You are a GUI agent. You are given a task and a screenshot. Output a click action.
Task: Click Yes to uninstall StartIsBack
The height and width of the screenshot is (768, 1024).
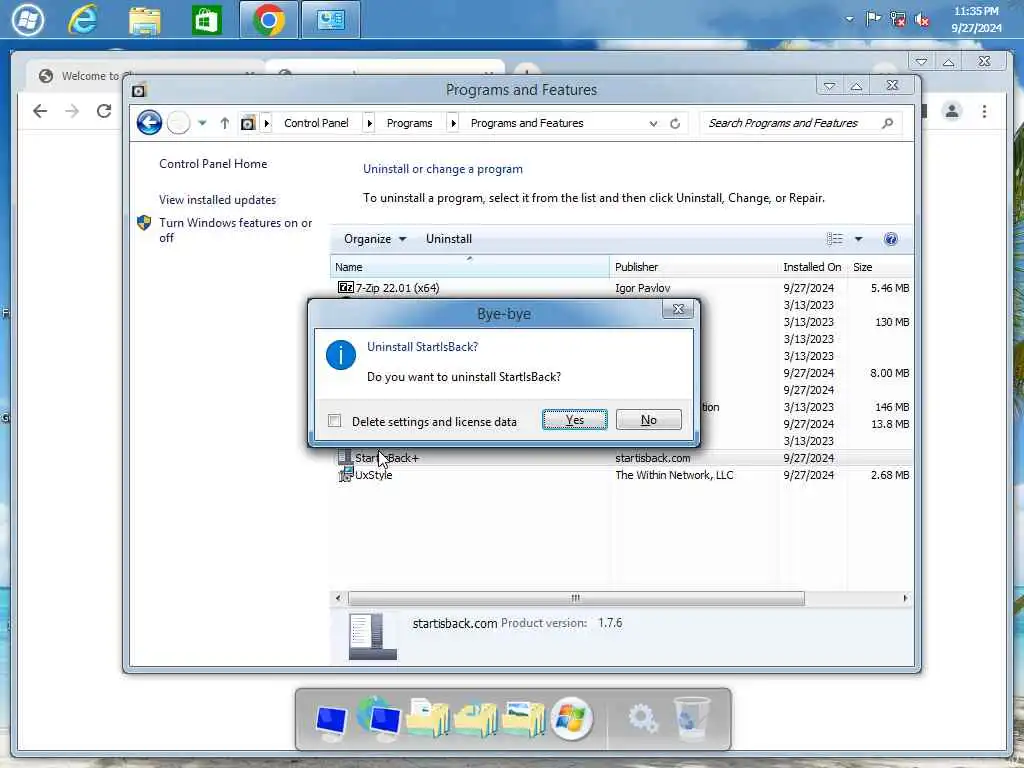click(x=575, y=420)
